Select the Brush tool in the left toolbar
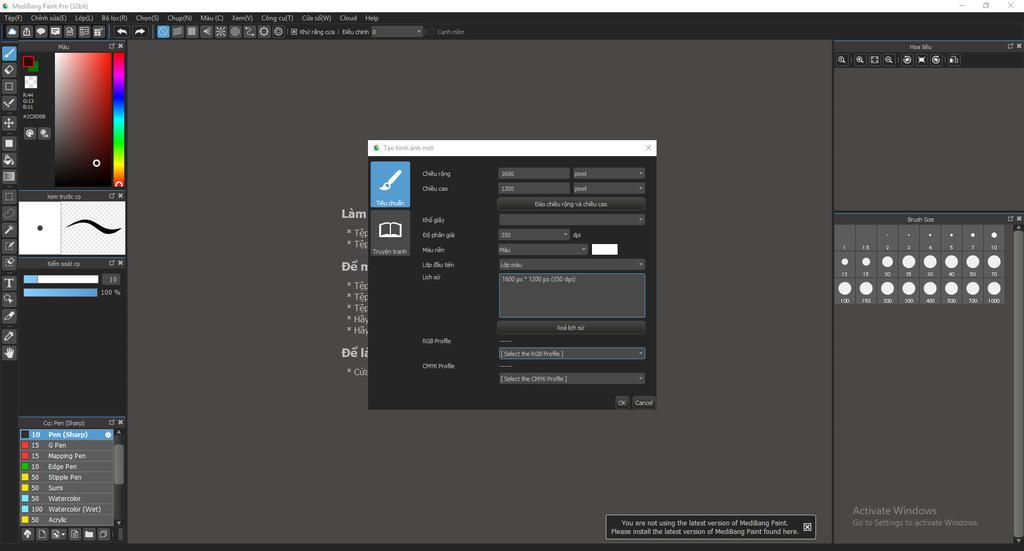Image resolution: width=1024 pixels, height=551 pixels. pos(9,54)
